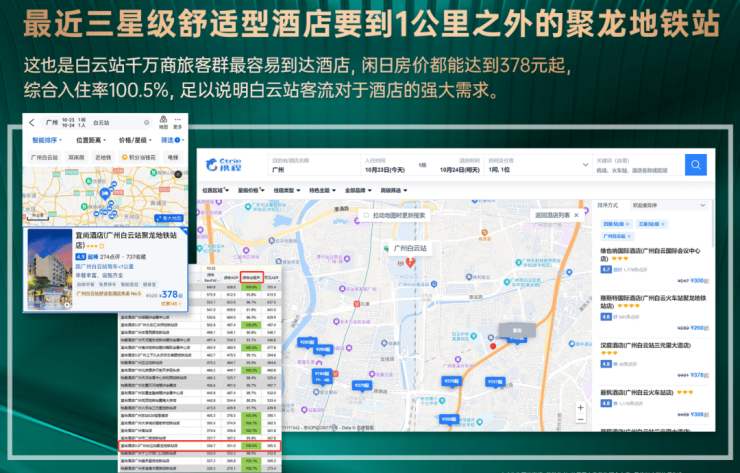
Task: Zoom in the Ctrip map with plus button
Action: point(580,407)
